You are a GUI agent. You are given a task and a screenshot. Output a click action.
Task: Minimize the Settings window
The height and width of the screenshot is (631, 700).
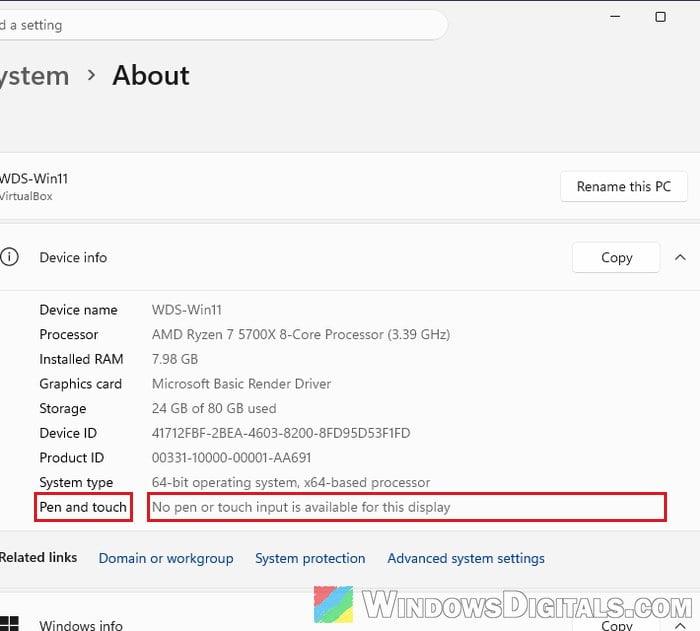(x=615, y=17)
